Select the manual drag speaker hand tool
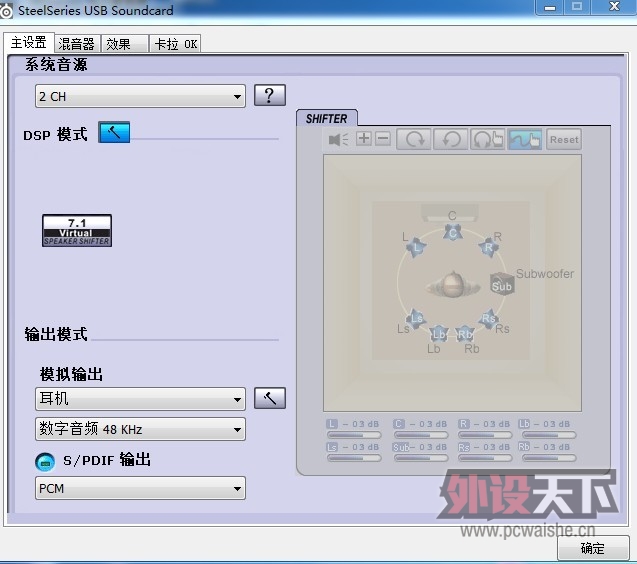The height and width of the screenshot is (564, 637). click(x=524, y=139)
